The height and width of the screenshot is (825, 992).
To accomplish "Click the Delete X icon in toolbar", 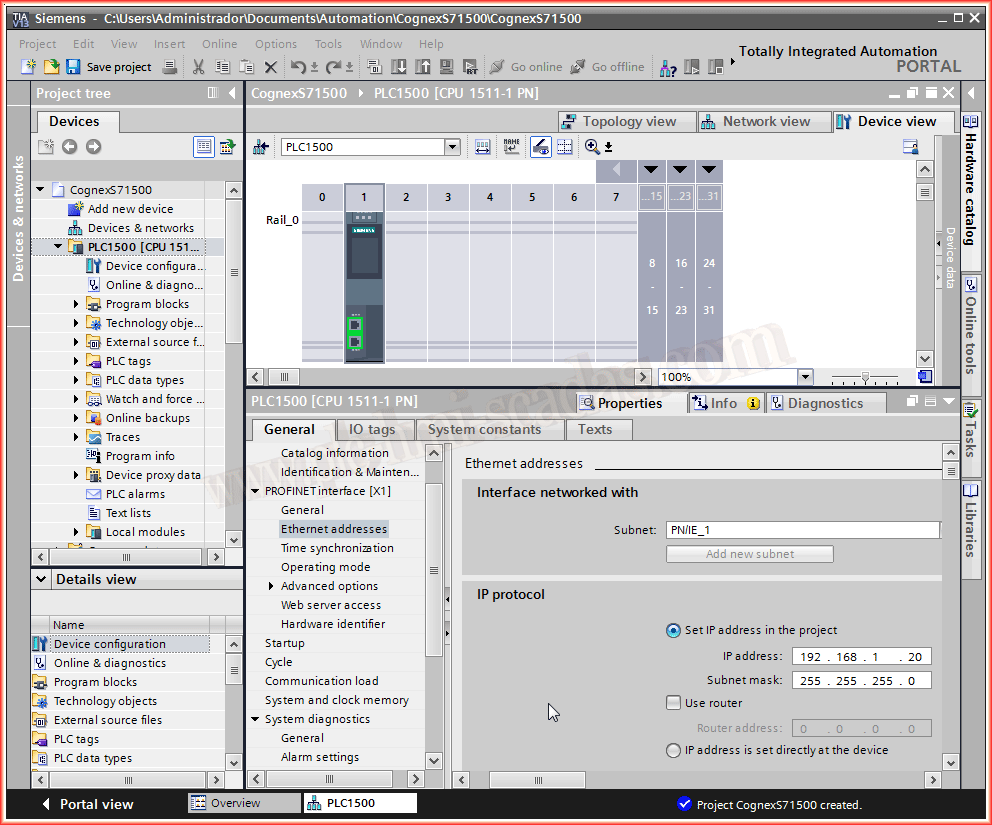I will (270, 67).
